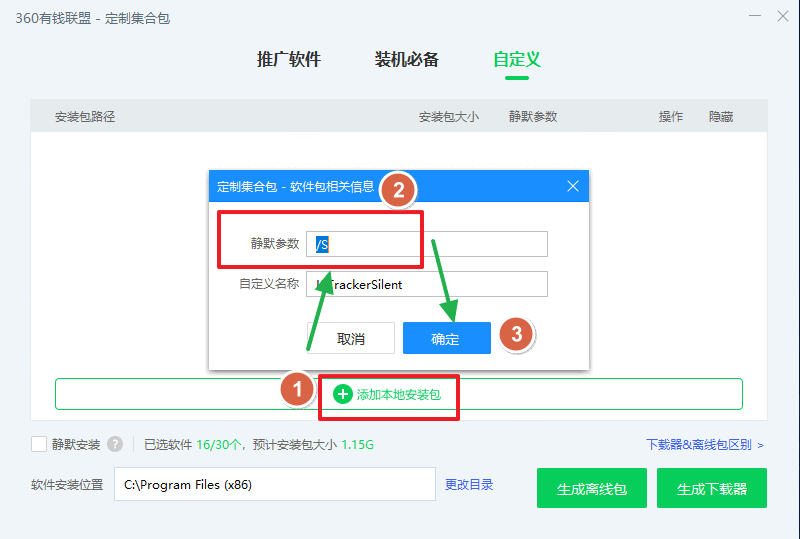Click the help question mark beside 静默安装
Viewport: 800px width, 539px height.
pos(115,444)
